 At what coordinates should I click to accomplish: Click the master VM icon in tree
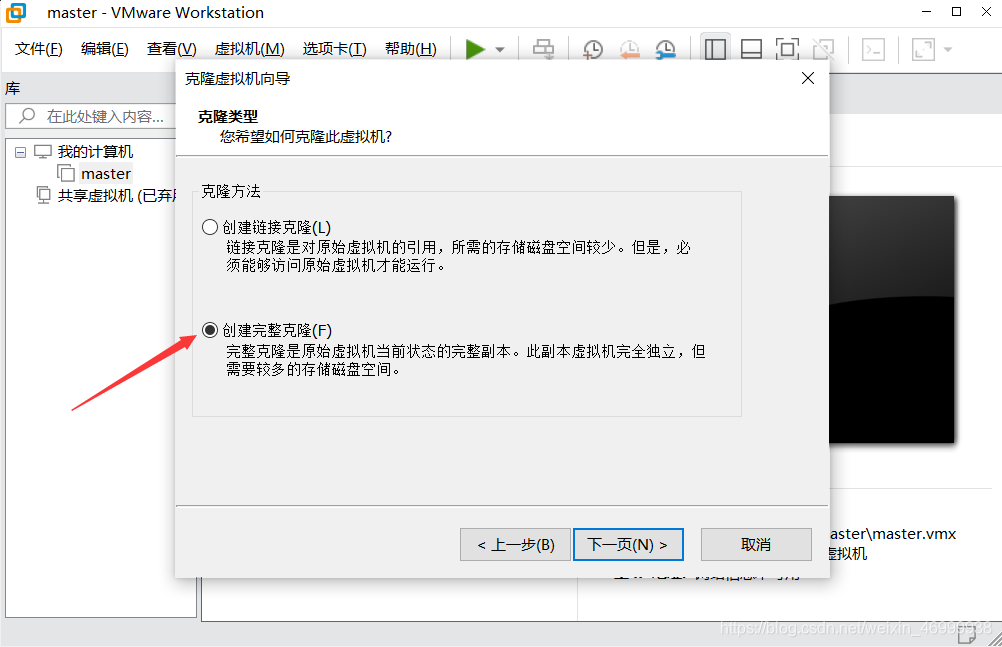click(x=66, y=173)
